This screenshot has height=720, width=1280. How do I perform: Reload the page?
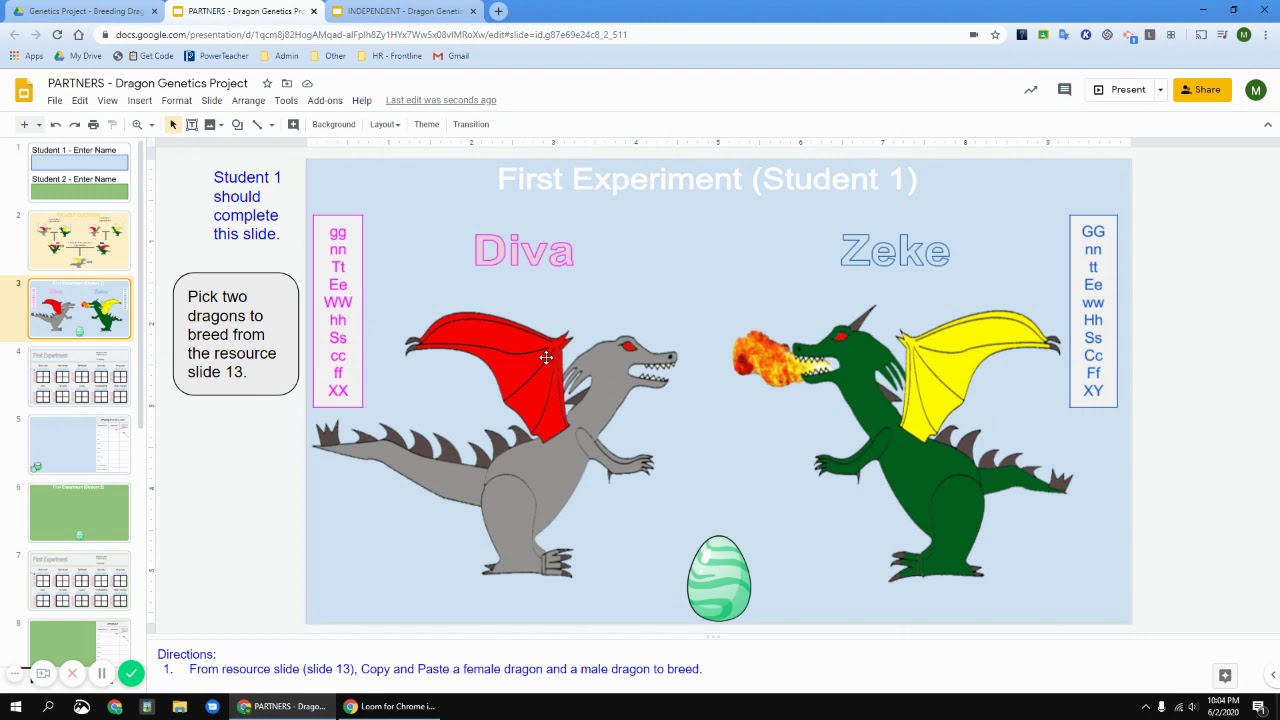[57, 34]
